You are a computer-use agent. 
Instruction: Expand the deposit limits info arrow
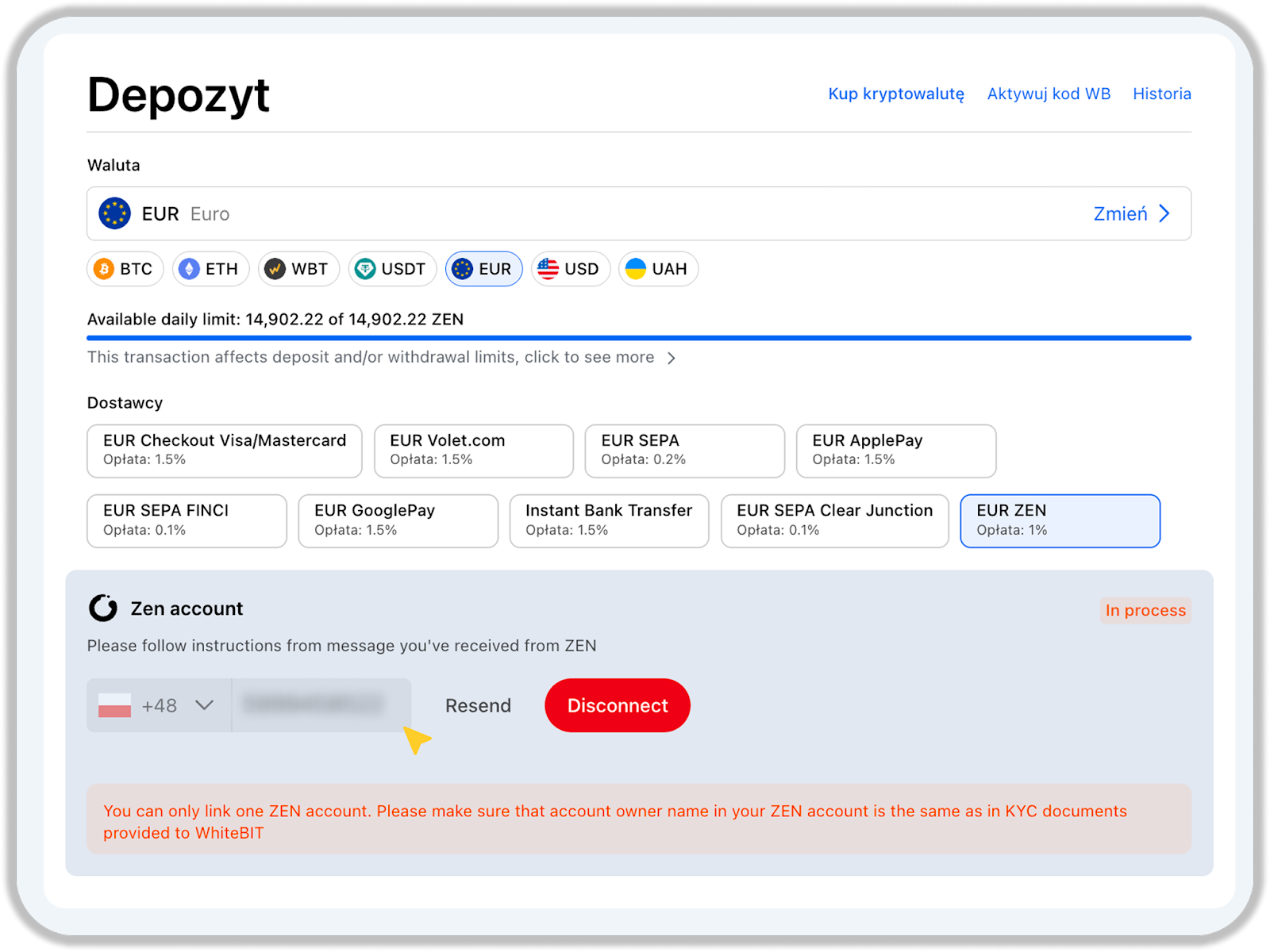[x=672, y=358]
